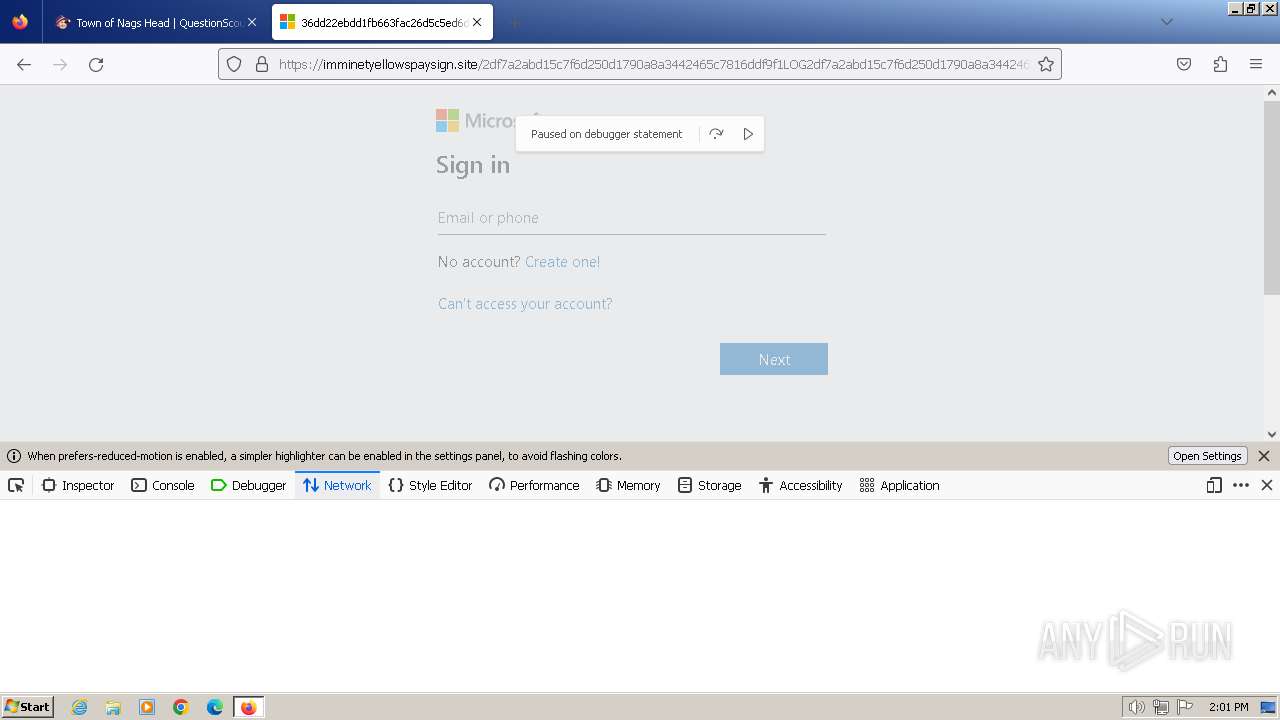The width and height of the screenshot is (1280, 720).
Task: Go back to previous page
Action: pyautogui.click(x=24, y=64)
